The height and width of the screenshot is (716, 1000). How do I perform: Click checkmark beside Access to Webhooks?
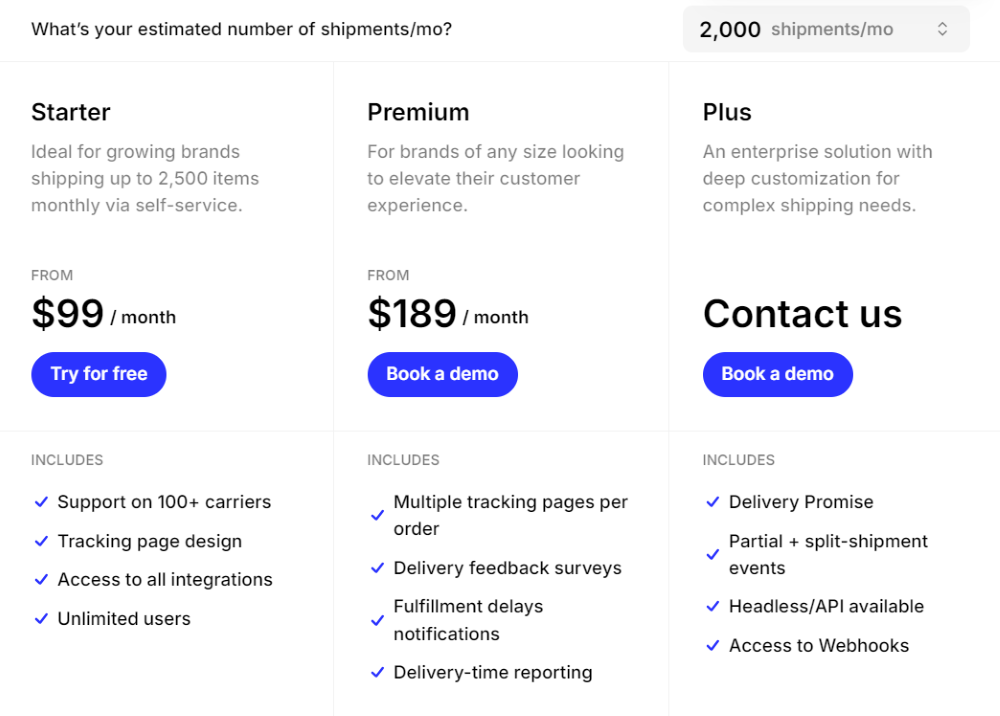[713, 646]
